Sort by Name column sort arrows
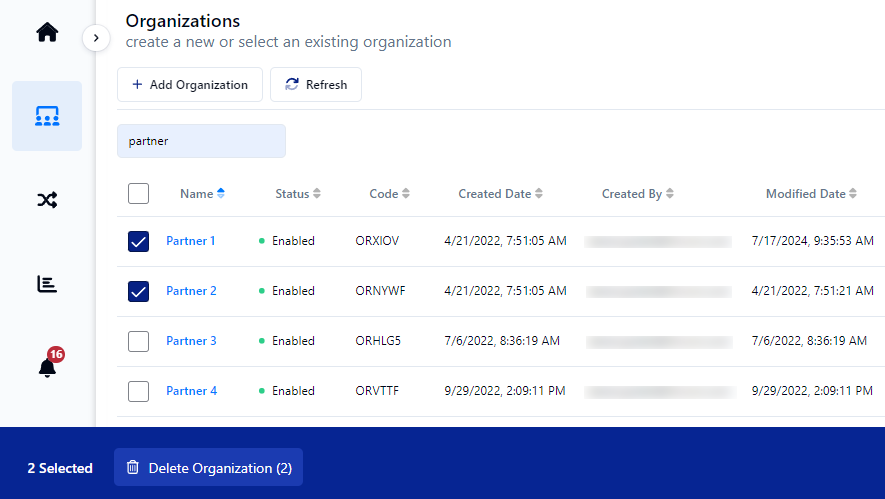This screenshot has width=885, height=499. 221,194
